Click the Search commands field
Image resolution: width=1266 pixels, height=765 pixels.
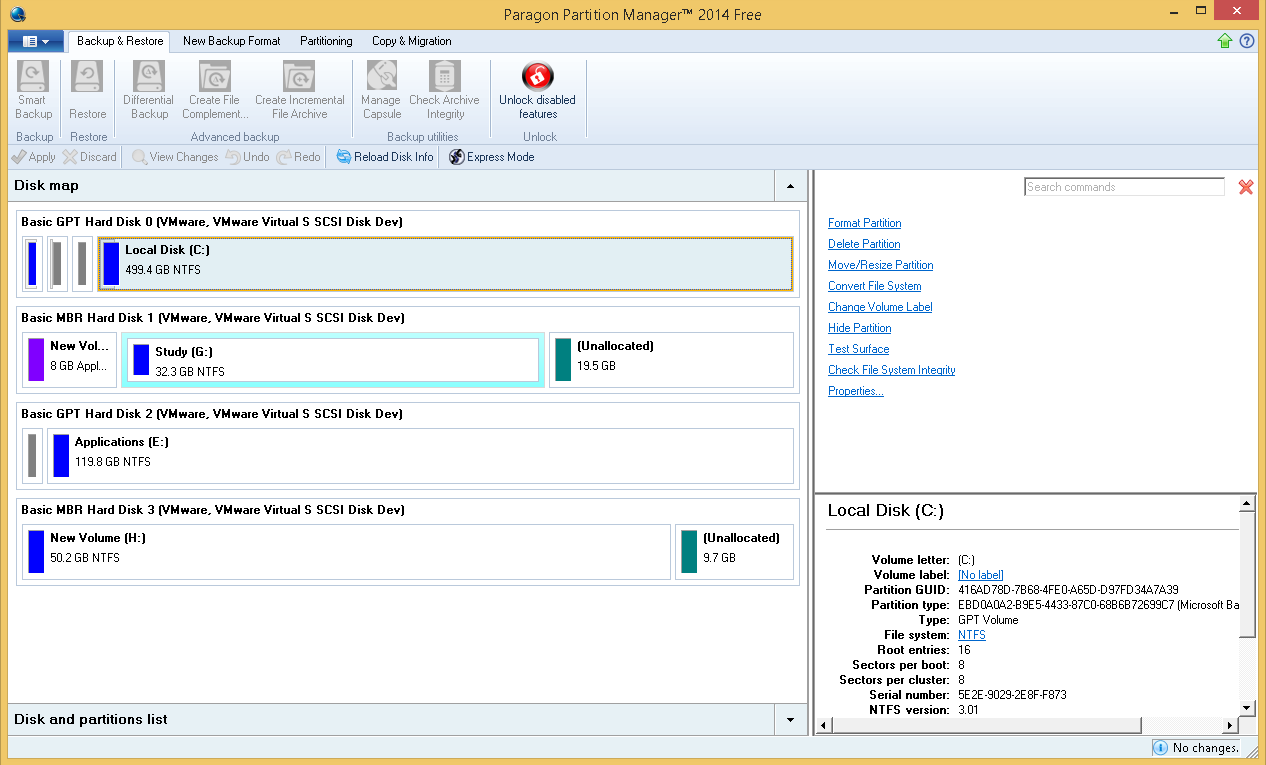[1123, 187]
